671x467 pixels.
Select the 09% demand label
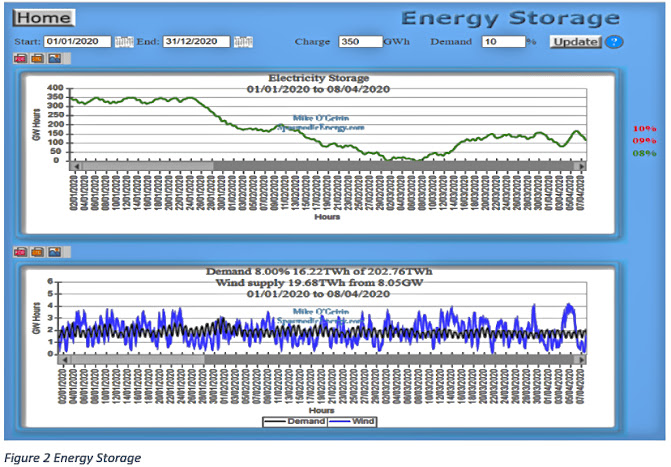coord(644,141)
